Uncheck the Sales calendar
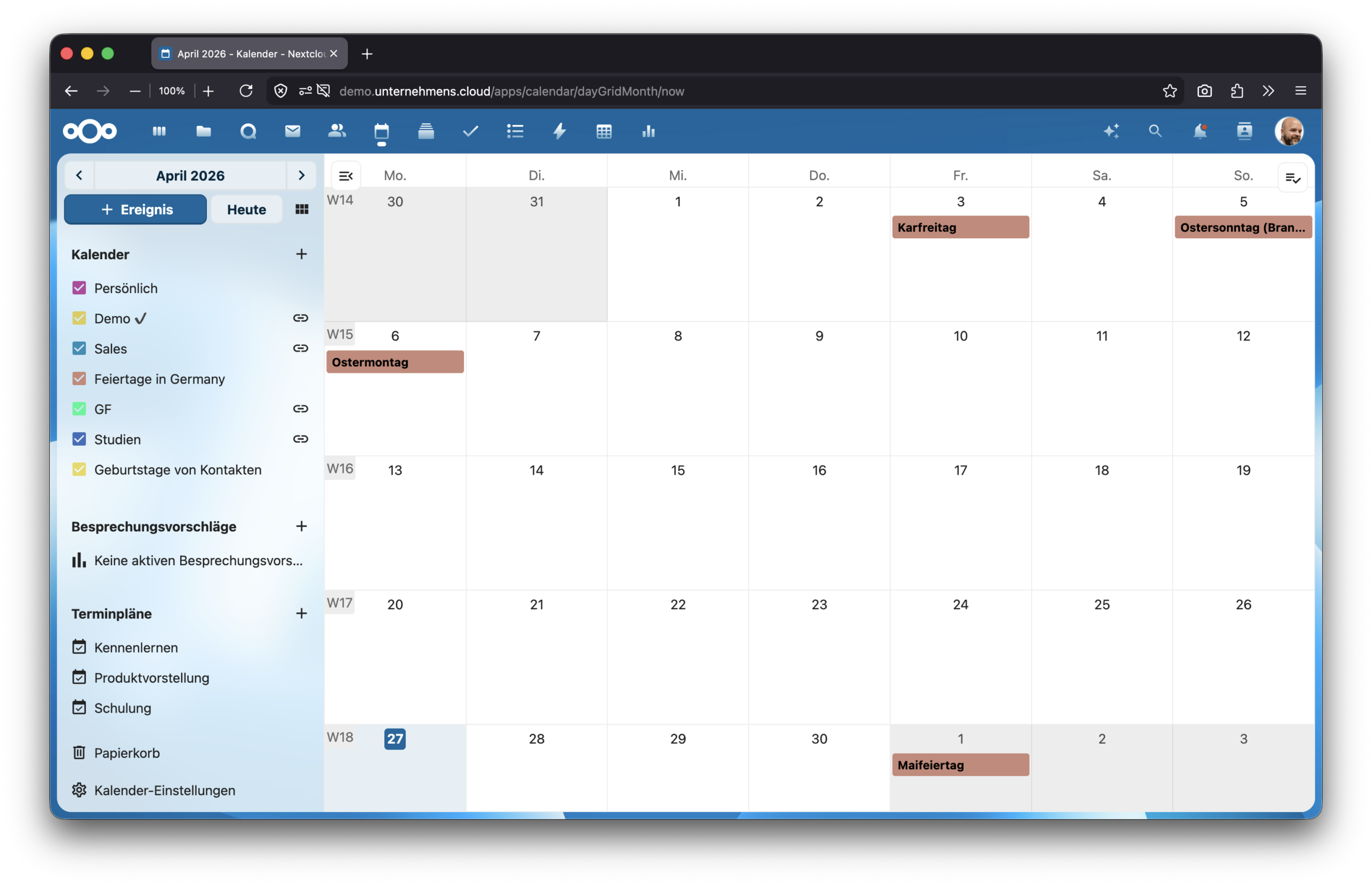 pos(79,348)
